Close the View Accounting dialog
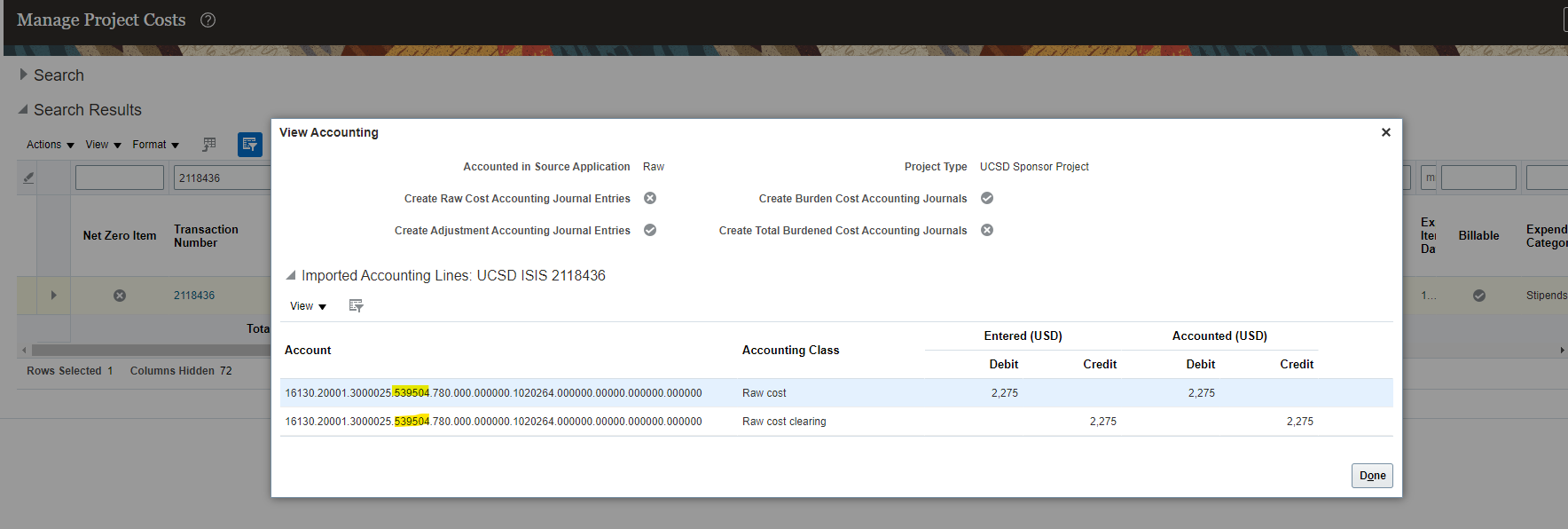The image size is (1568, 529). pyautogui.click(x=1385, y=132)
